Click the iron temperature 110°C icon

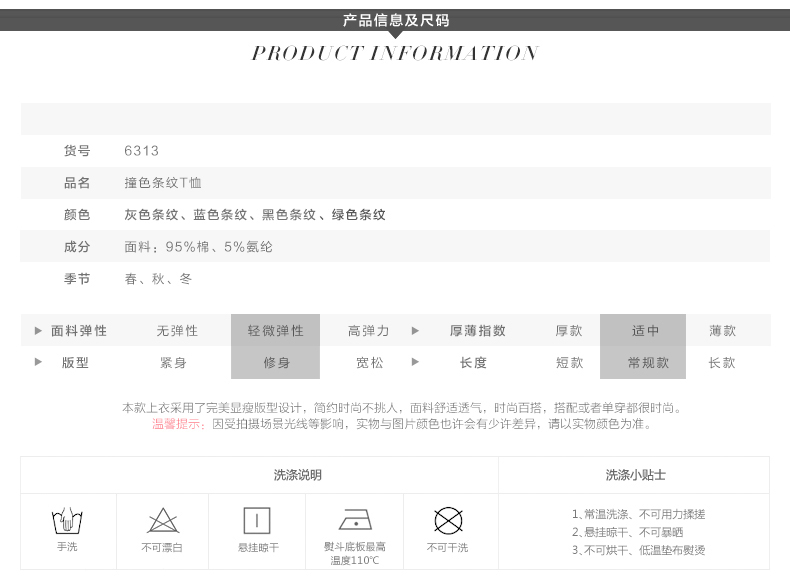click(x=355, y=519)
